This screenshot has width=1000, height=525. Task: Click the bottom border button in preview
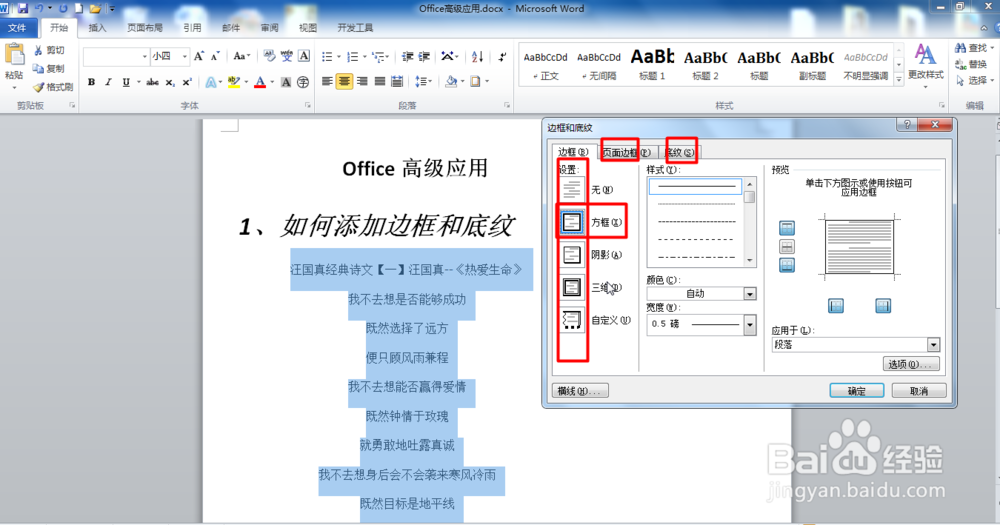pos(787,265)
